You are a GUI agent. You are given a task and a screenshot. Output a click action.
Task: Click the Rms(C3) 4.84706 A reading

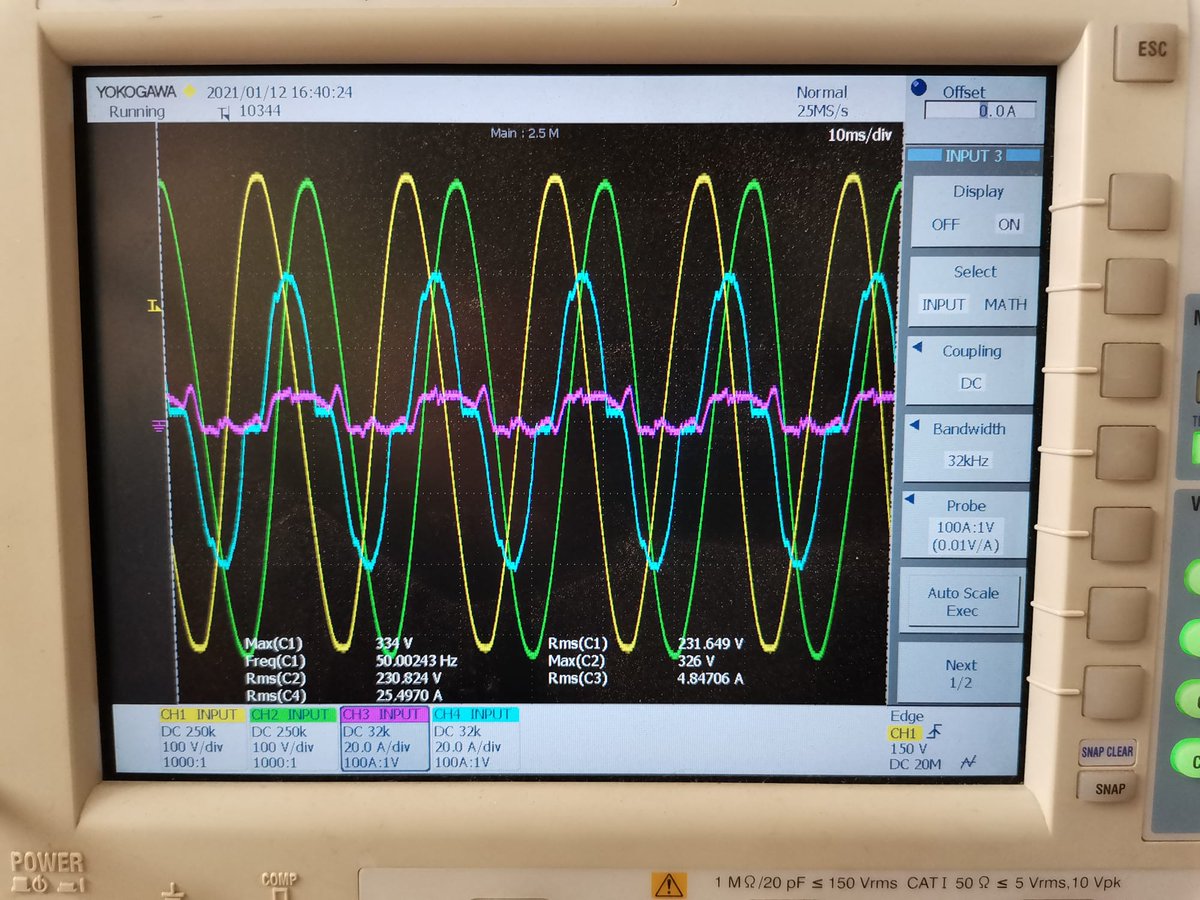[x=646, y=678]
